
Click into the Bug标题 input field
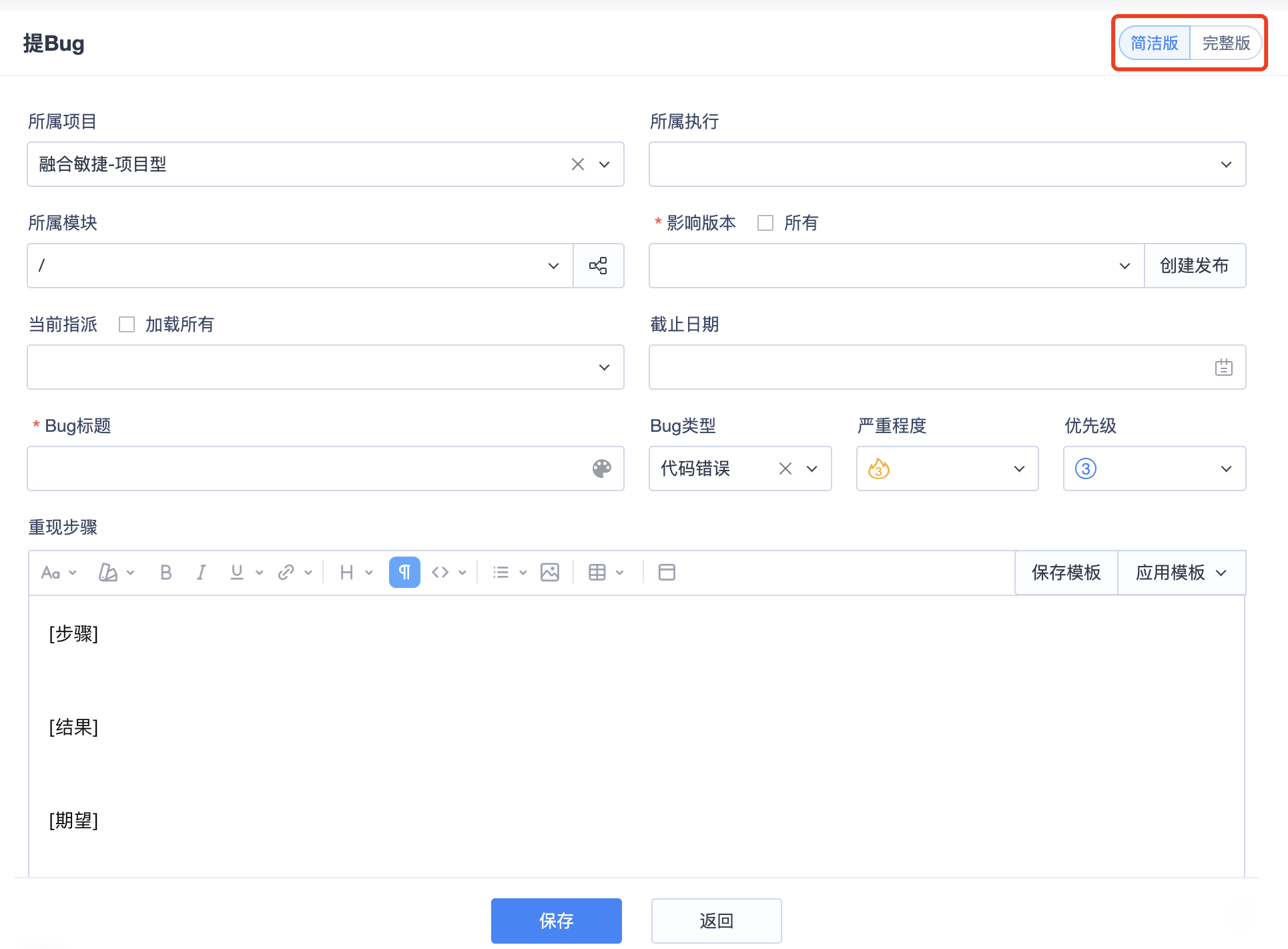[x=307, y=468]
